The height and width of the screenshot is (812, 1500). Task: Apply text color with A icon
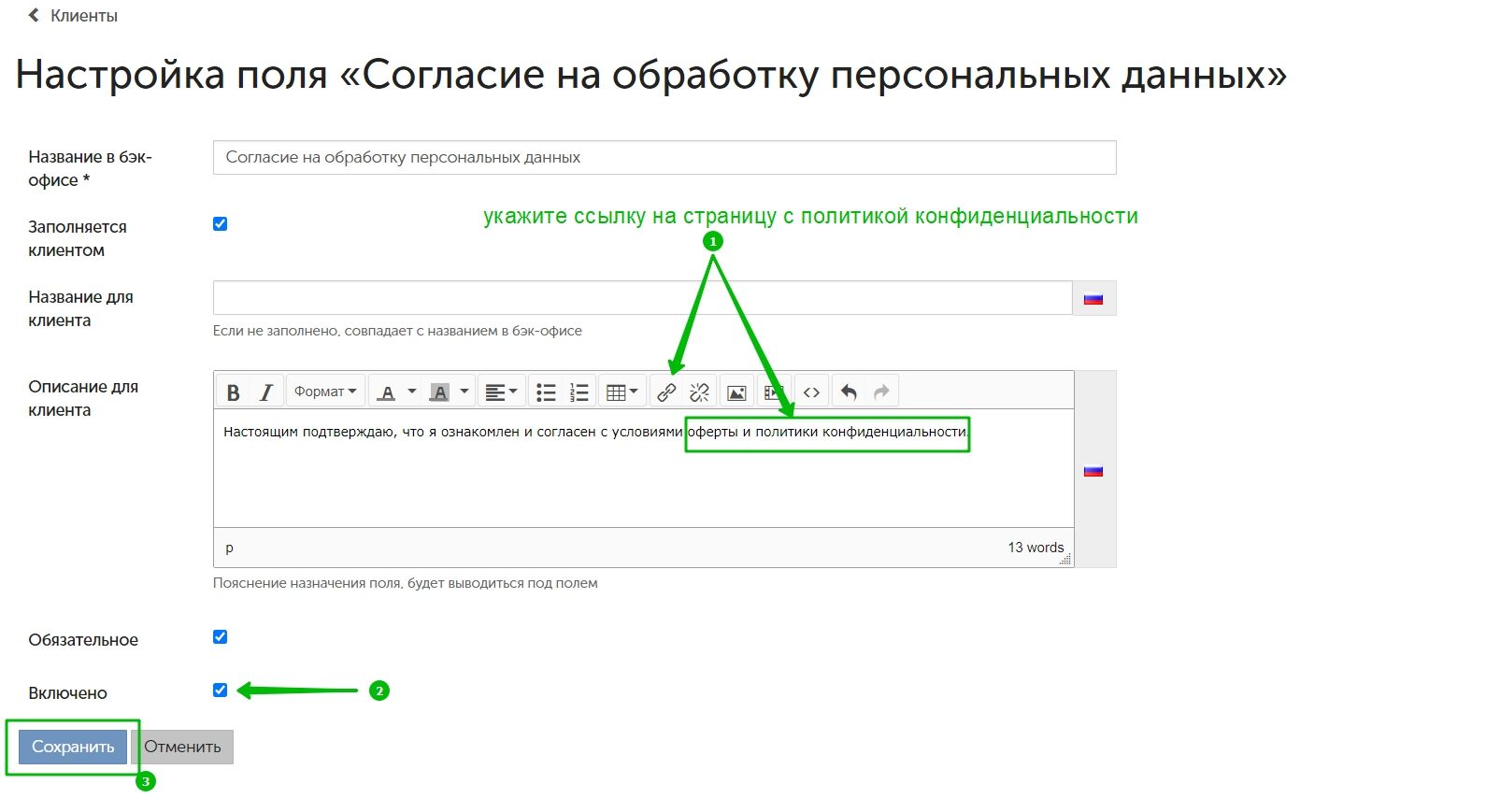click(x=387, y=392)
